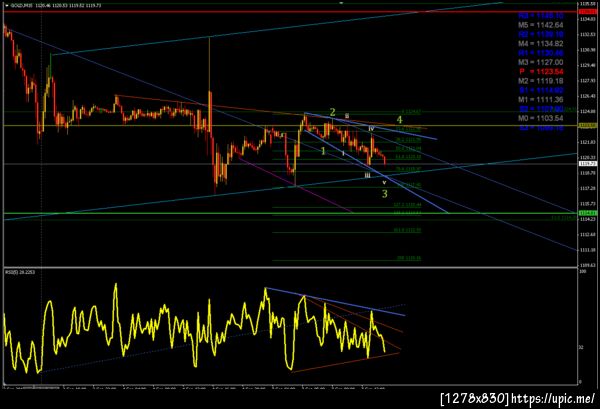This screenshot has width=600, height=409.
Task: Select the white sub-wave label 'v'
Action: point(384,183)
